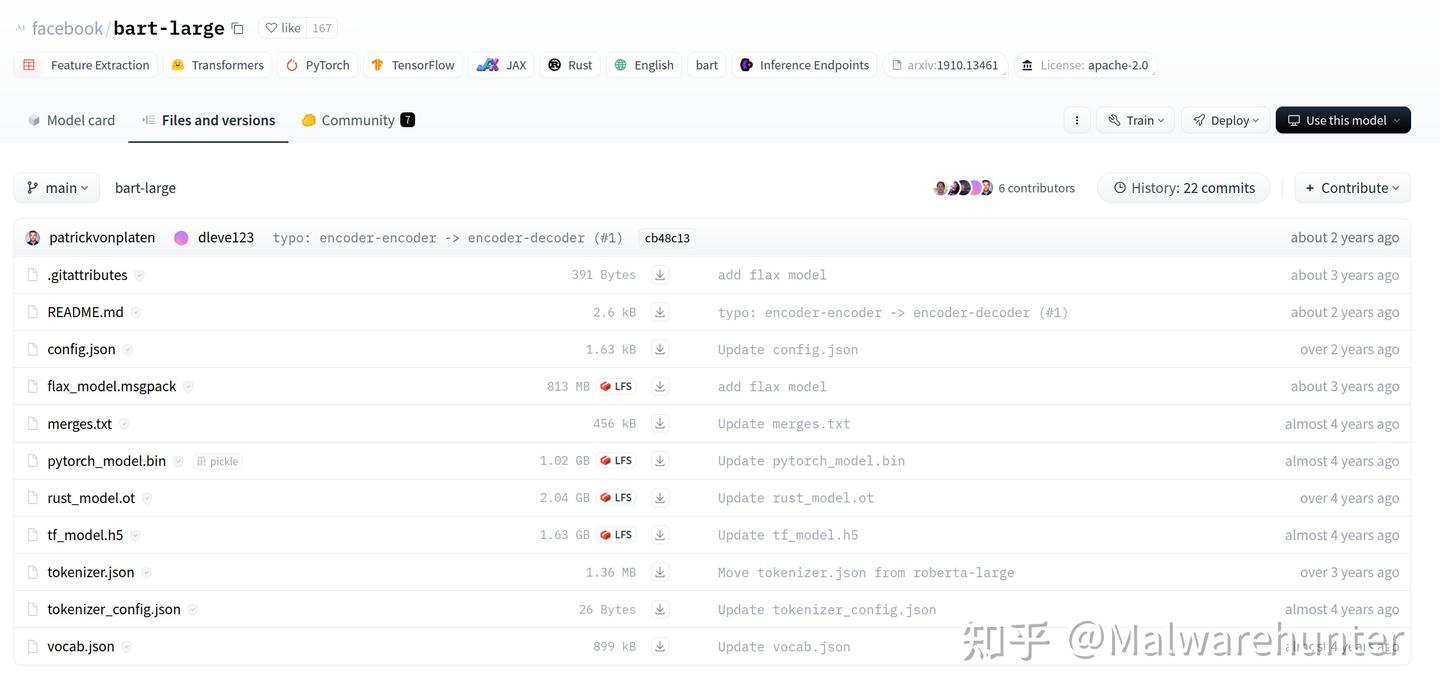
Task: Click the LFS badge on pytorch_model.bin
Action: click(x=616, y=461)
